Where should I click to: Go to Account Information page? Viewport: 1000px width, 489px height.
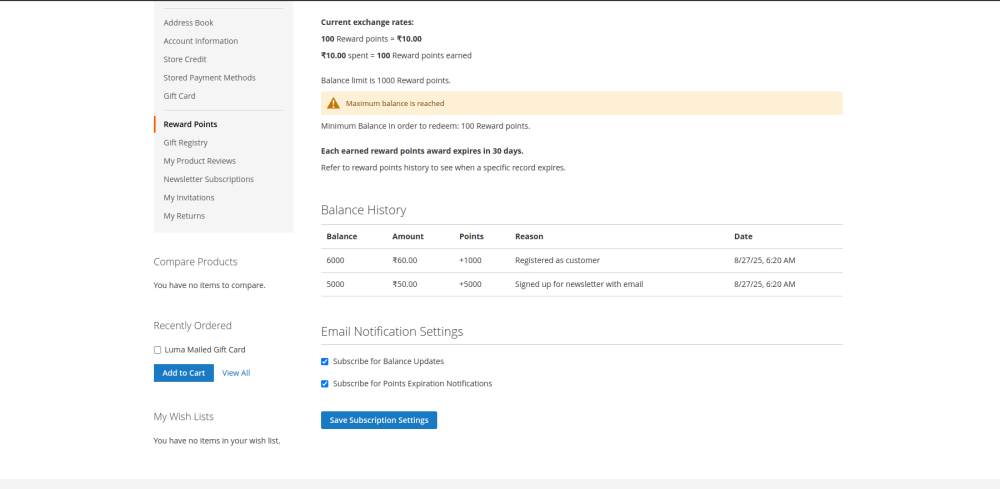click(x=201, y=41)
